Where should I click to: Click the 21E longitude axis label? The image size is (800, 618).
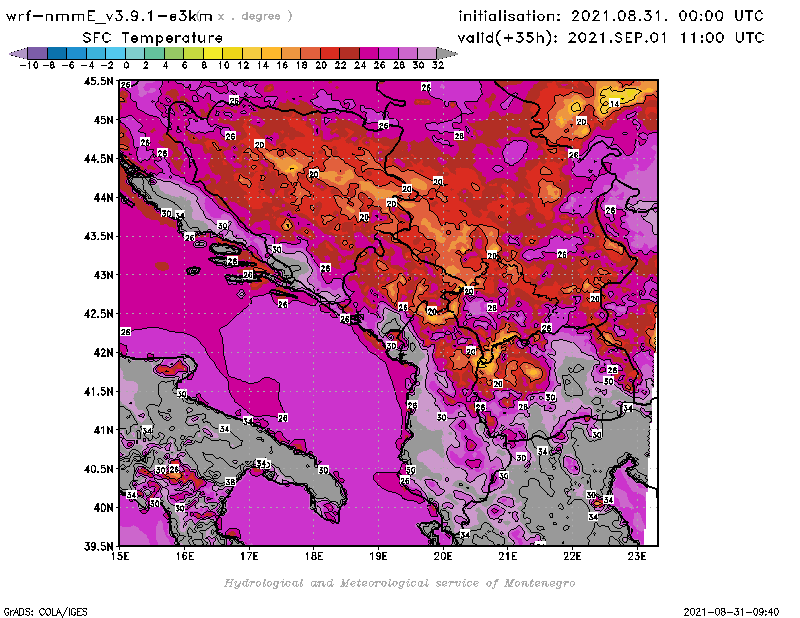pos(508,556)
